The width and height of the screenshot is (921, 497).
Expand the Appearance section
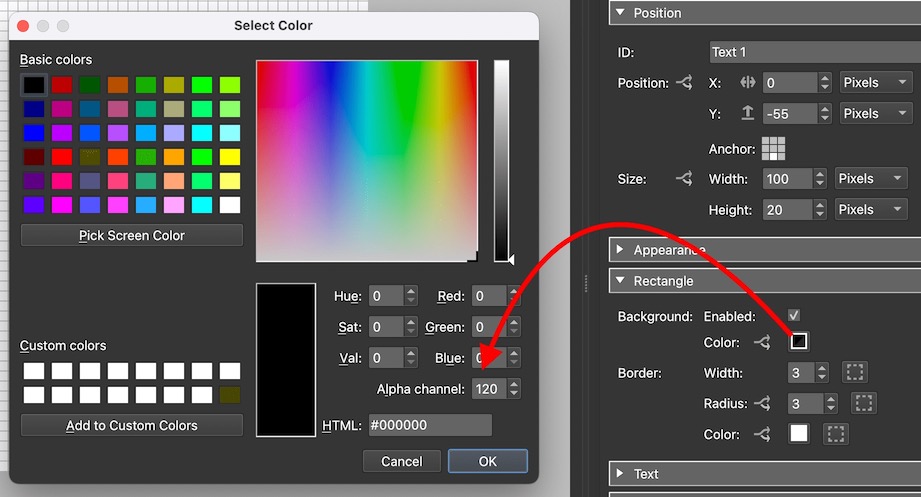pos(621,250)
